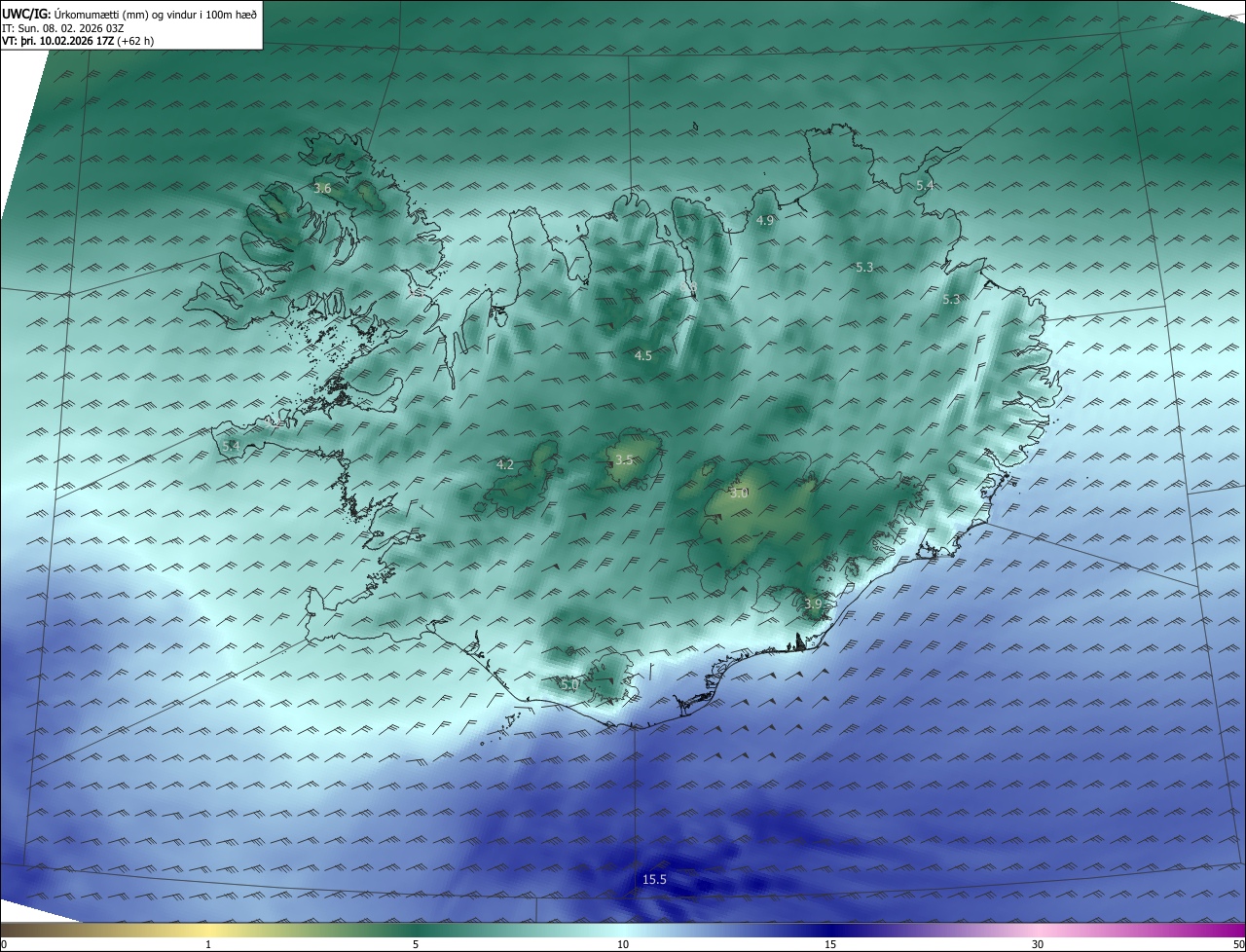The image size is (1246, 952).
Task: Click the valid time line 'VT: þri. 10.02.2026 17Z (+62 h)'
Action: coord(78,41)
